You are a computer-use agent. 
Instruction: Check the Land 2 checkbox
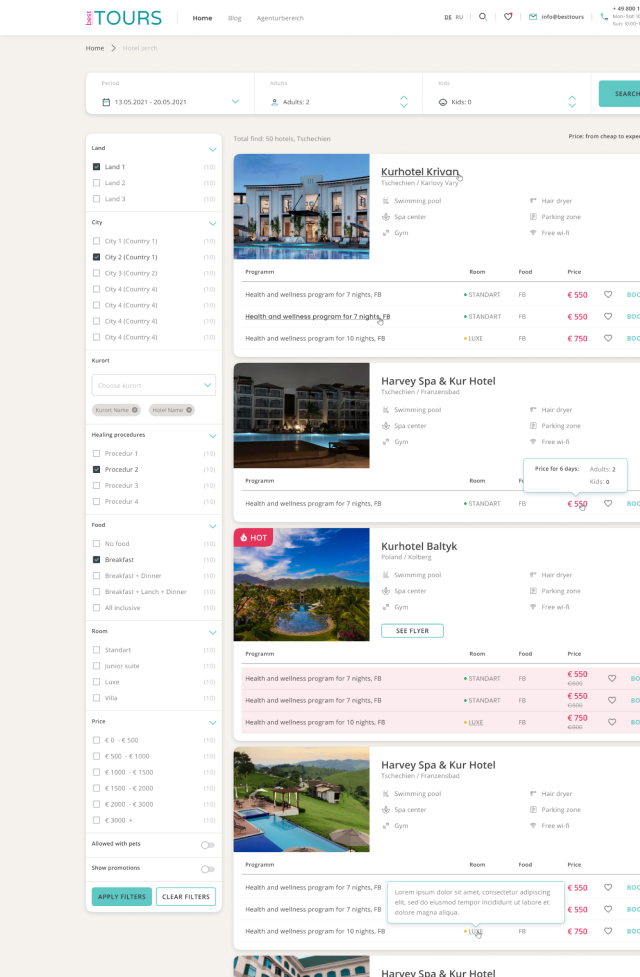[96, 183]
